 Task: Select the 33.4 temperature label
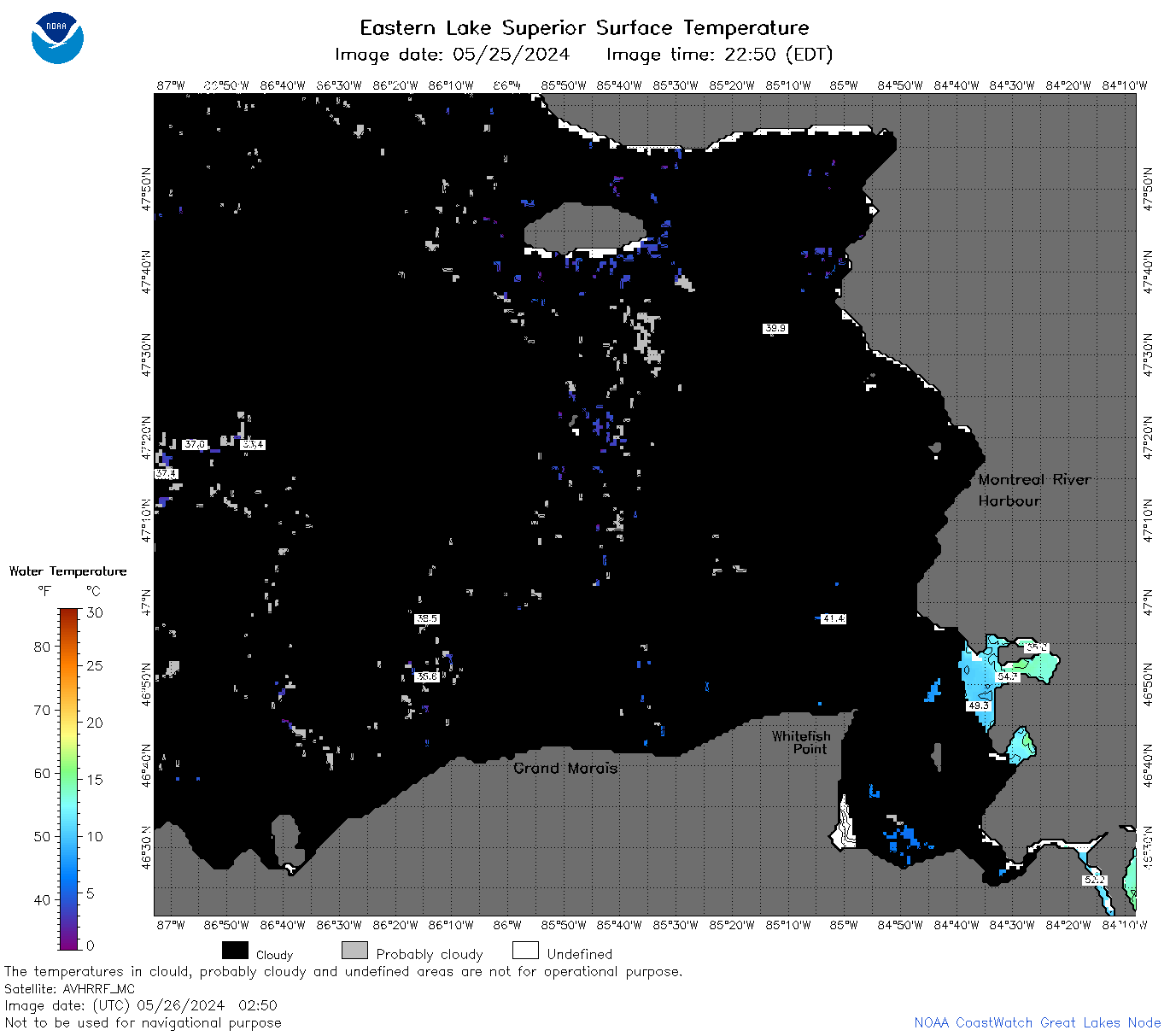tap(253, 444)
